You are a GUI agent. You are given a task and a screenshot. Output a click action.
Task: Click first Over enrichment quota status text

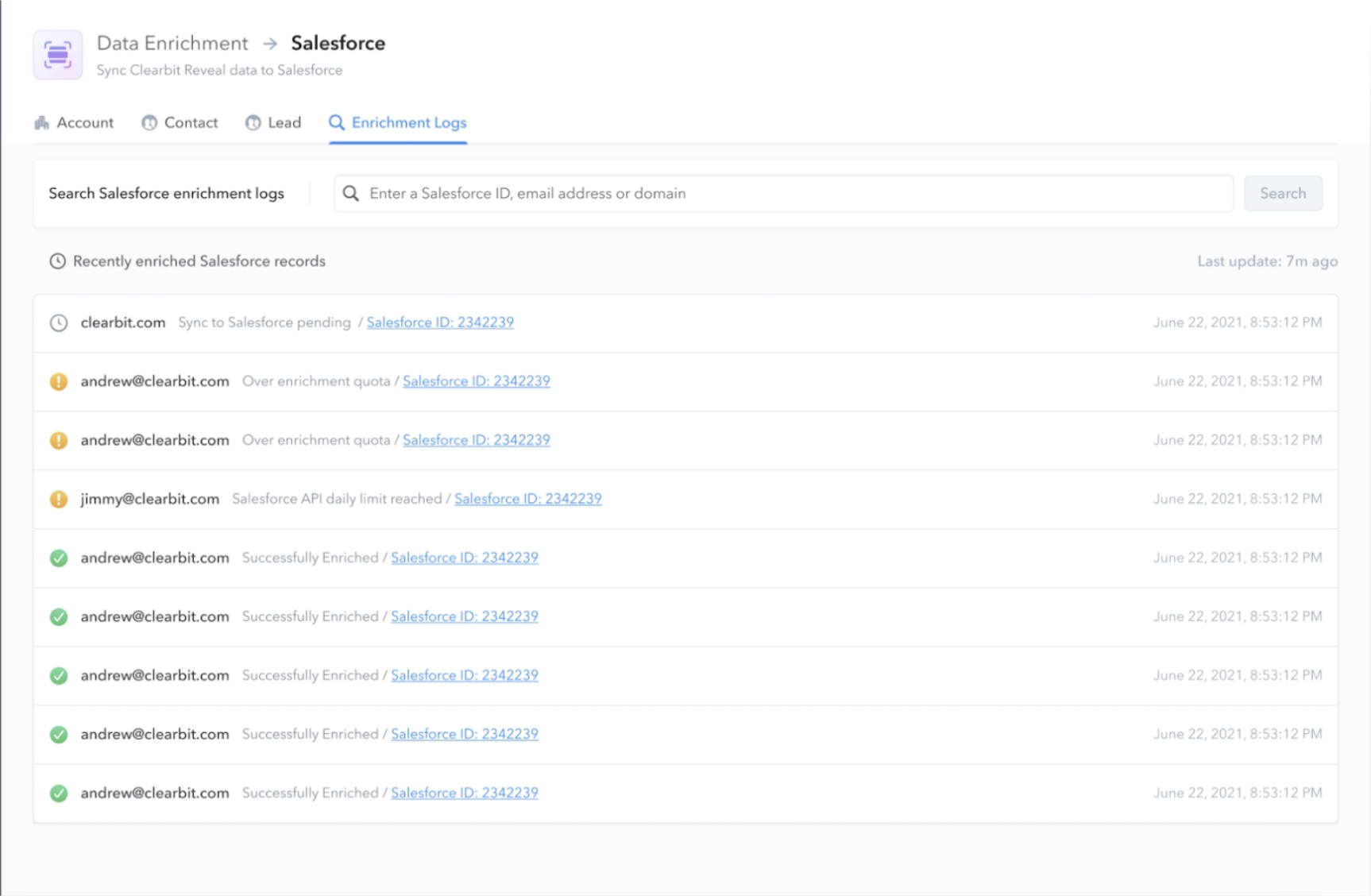(x=316, y=381)
